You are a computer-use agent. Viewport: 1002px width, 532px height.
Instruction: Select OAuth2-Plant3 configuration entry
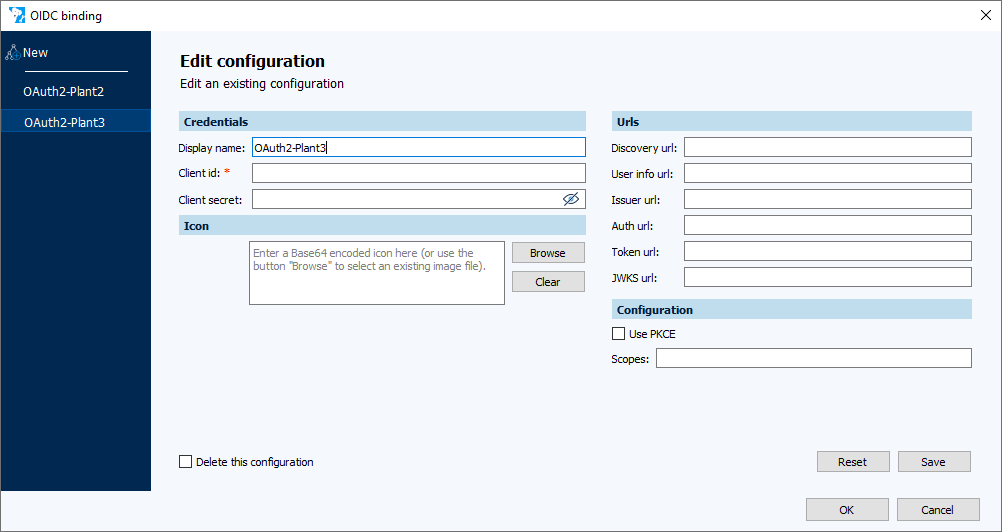coord(64,122)
